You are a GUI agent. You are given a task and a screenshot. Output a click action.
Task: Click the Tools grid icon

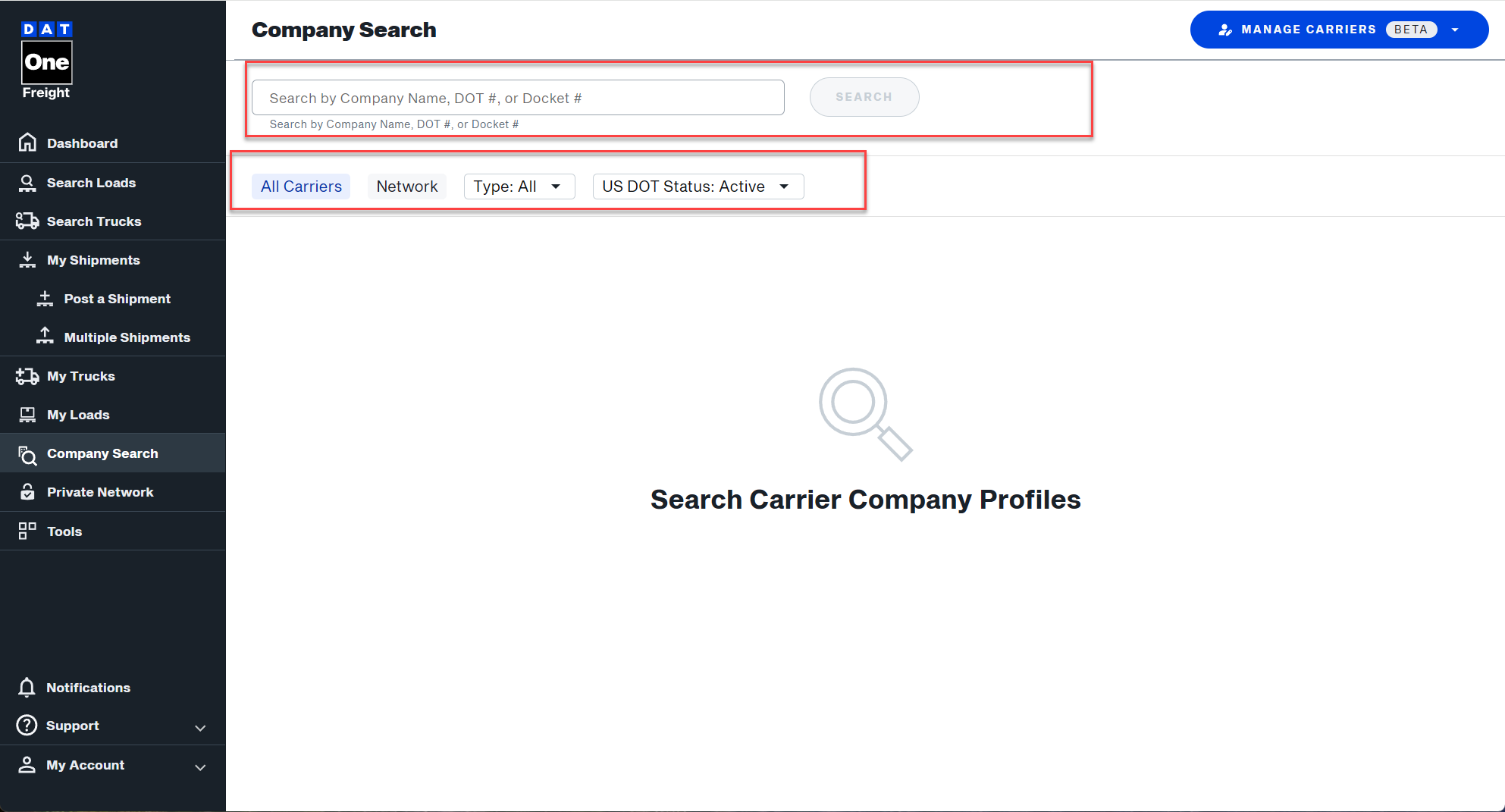click(27, 531)
